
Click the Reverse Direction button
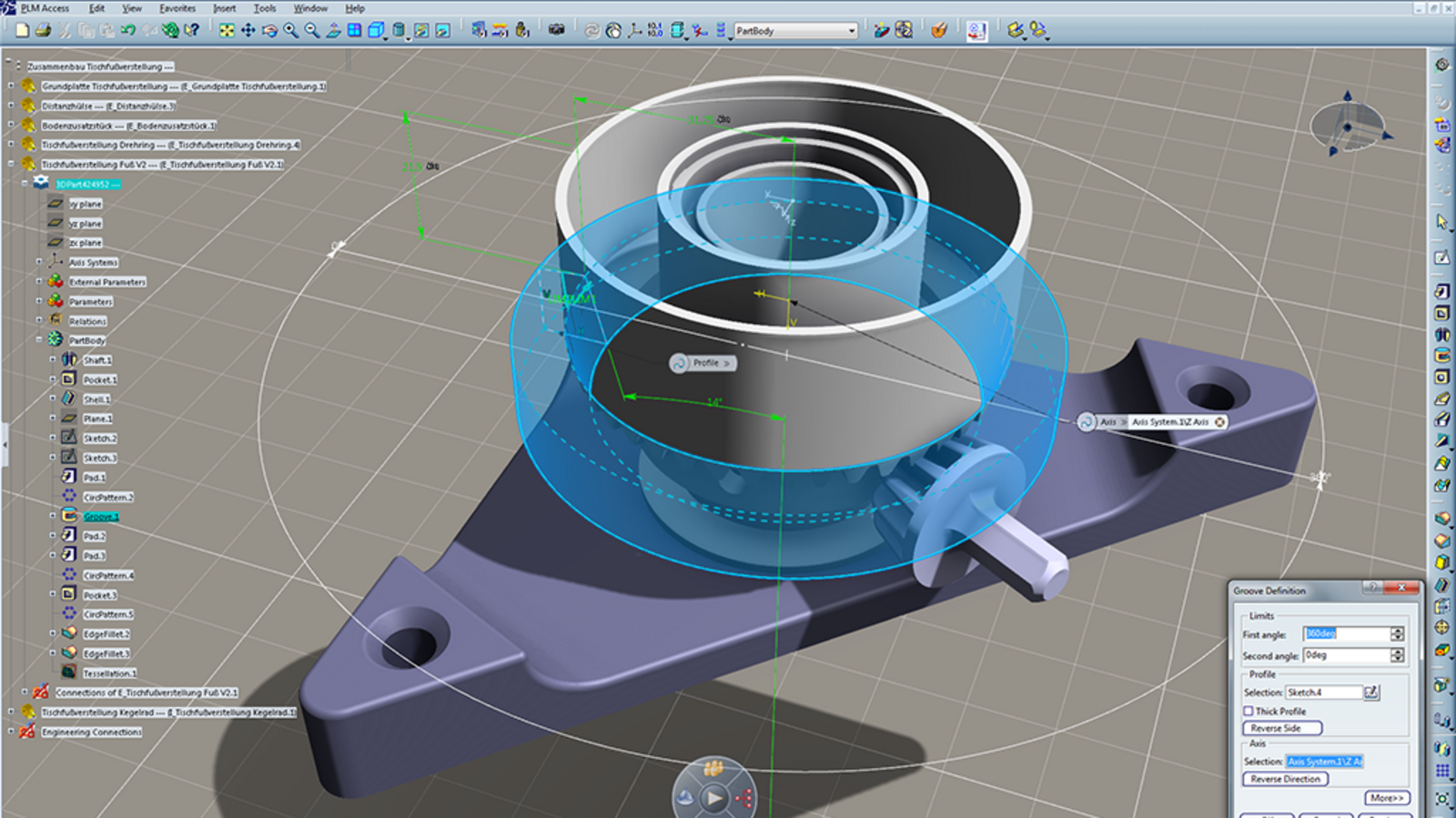click(x=1285, y=779)
